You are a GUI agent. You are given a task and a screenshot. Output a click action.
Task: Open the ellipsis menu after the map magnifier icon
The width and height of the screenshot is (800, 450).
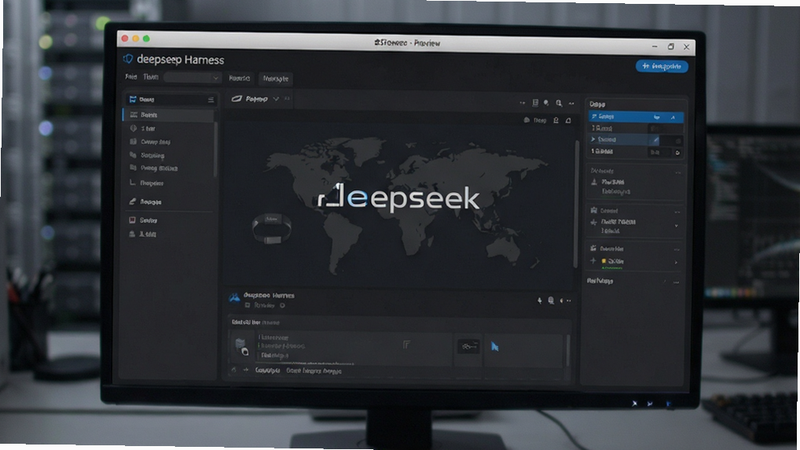point(571,104)
